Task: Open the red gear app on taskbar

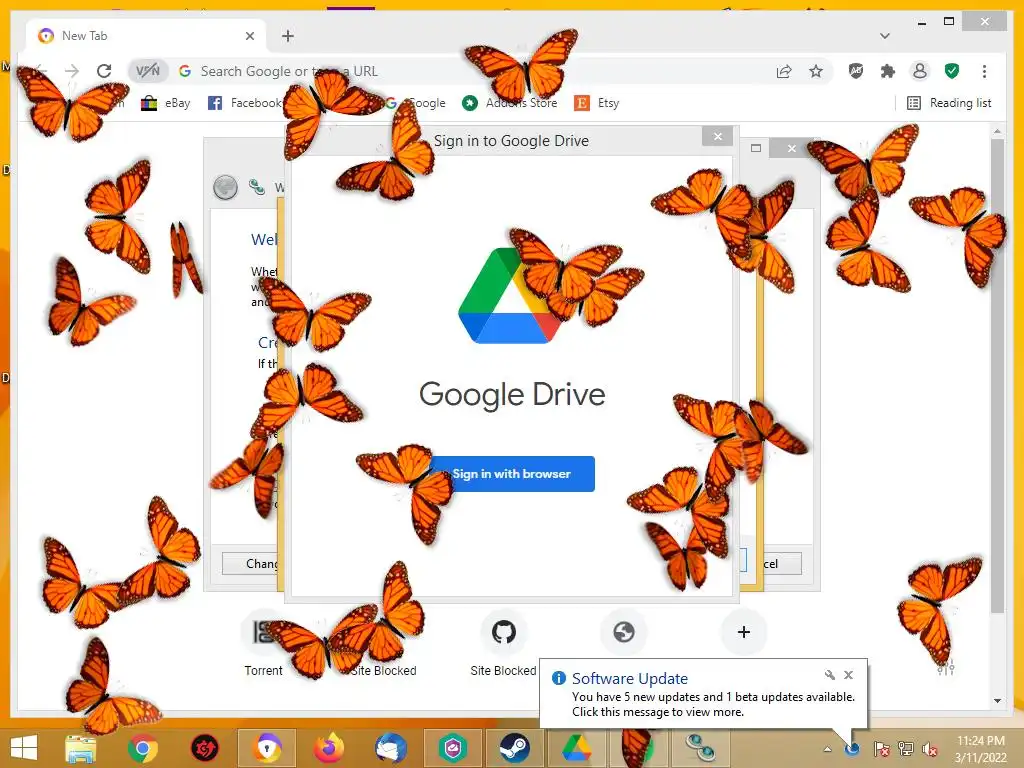Action: point(204,748)
